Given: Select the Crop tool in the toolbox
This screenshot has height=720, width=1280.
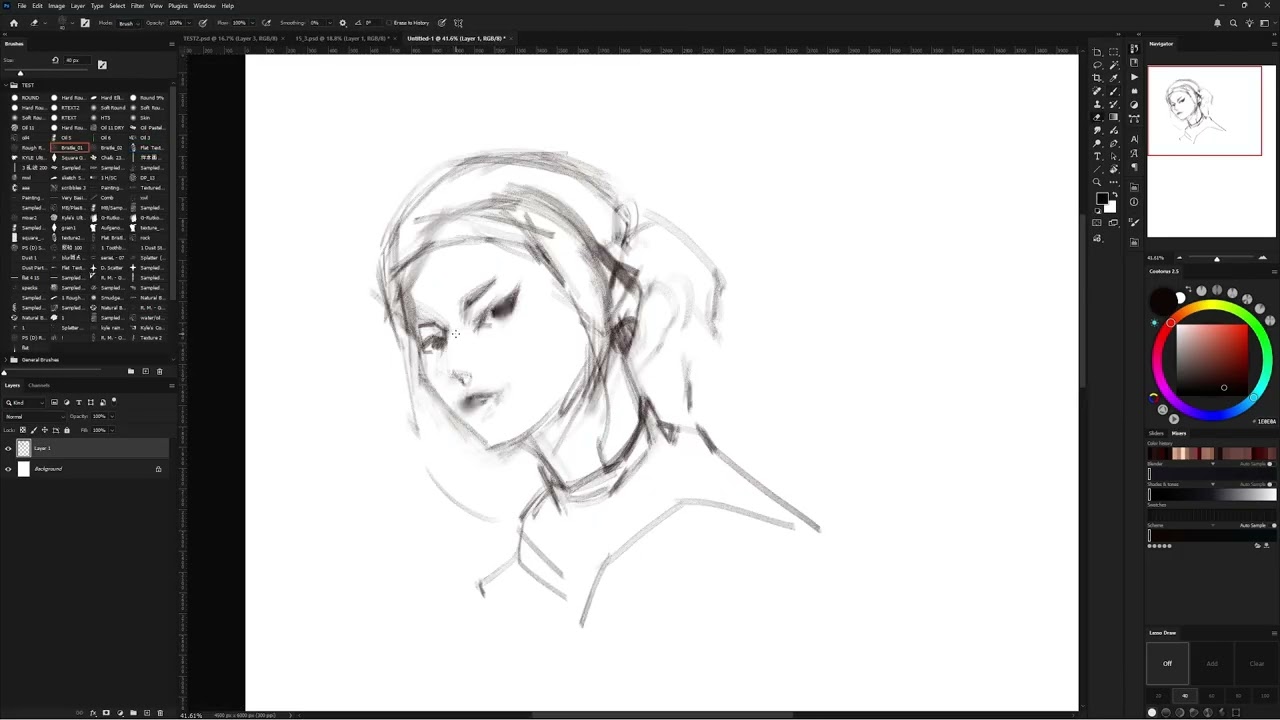Looking at the screenshot, I should coord(1097,78).
